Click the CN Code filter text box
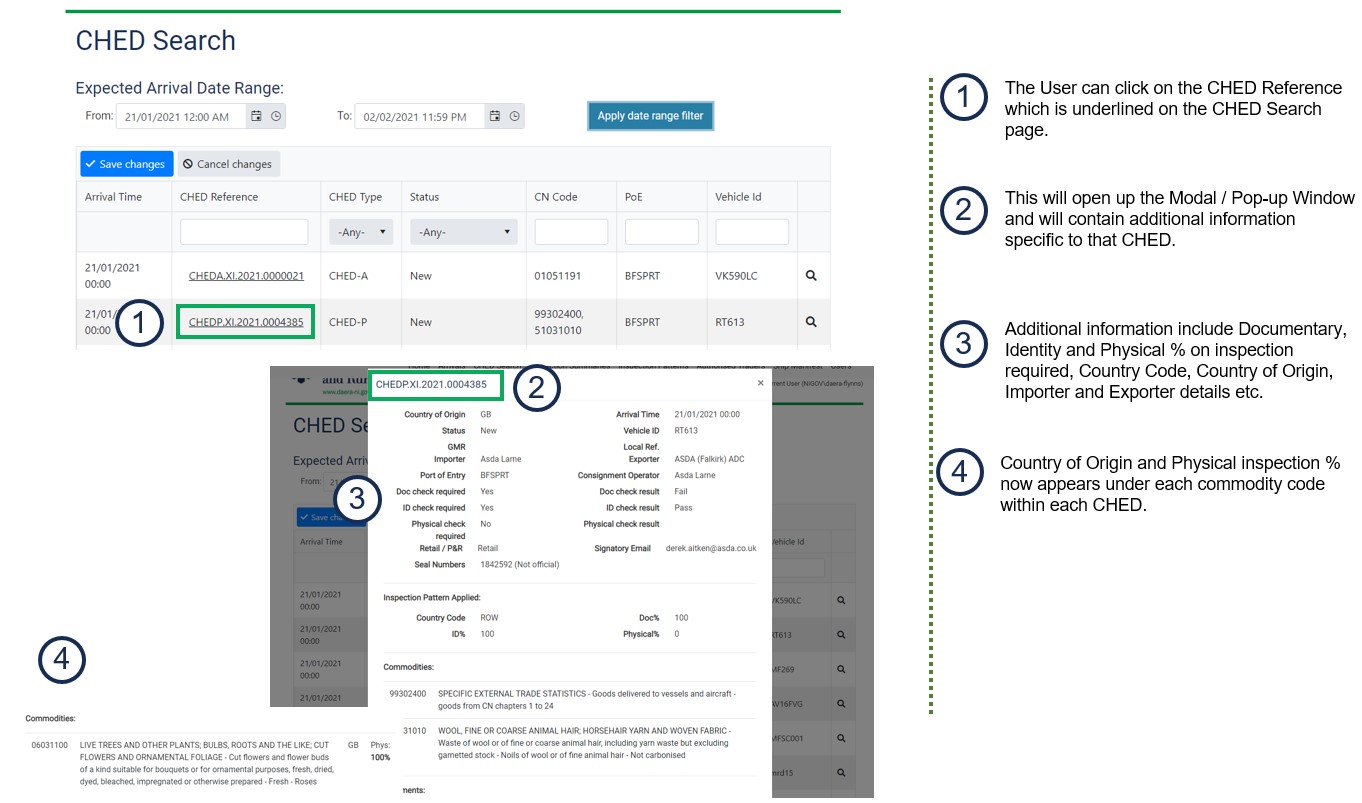Viewport: 1362px width, 803px height. (571, 232)
